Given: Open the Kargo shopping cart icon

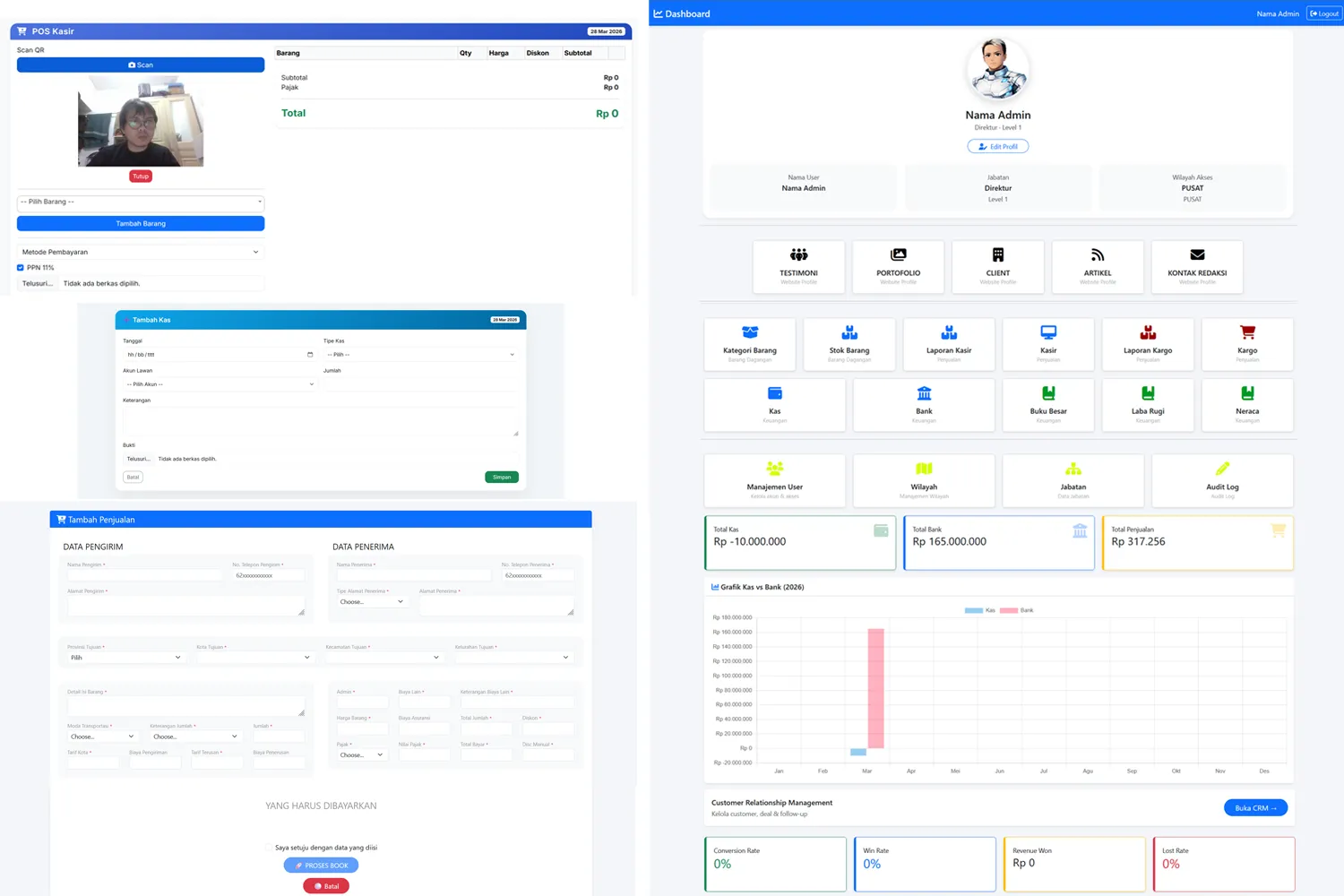Looking at the screenshot, I should coord(1247,332).
